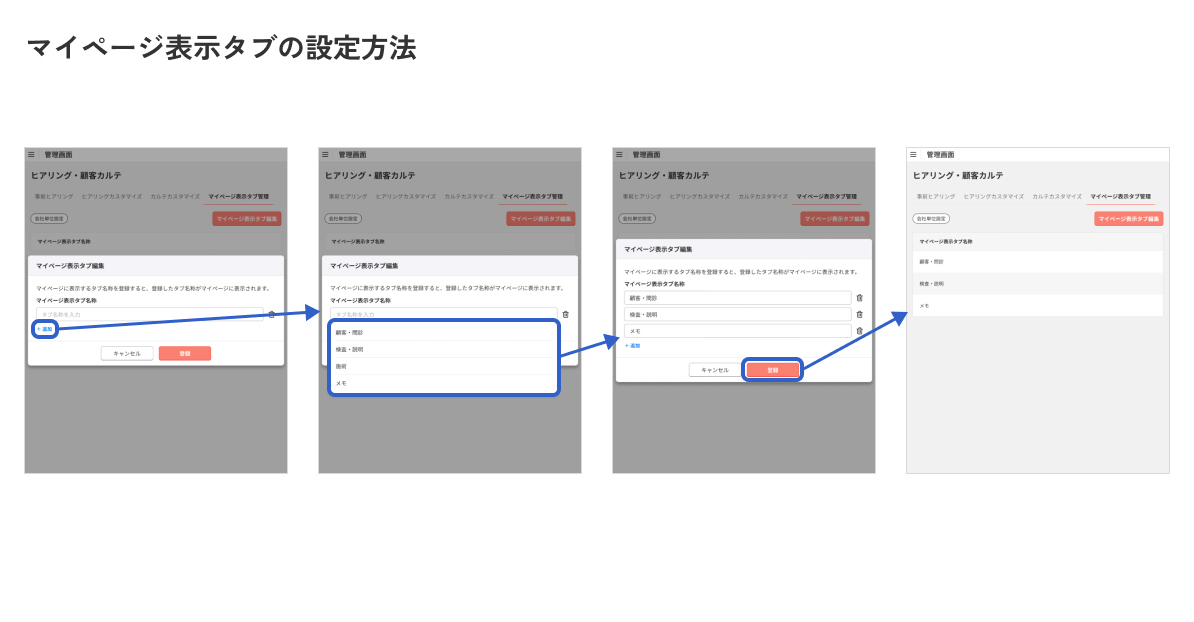Click 会社単位設定 chip in the fourth panel
This screenshot has width=1194, height=622.
(x=931, y=218)
